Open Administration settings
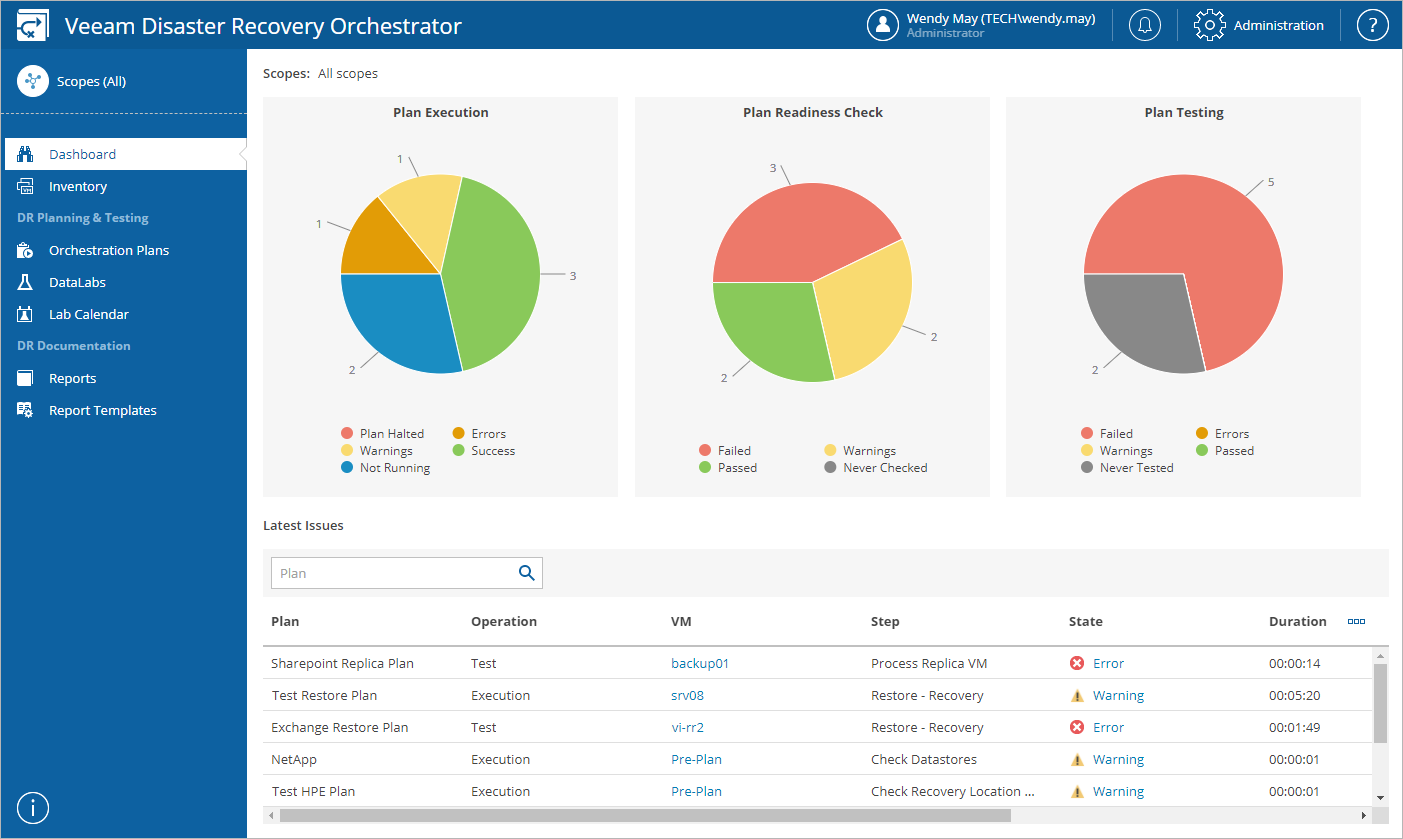 pyautogui.click(x=1278, y=25)
